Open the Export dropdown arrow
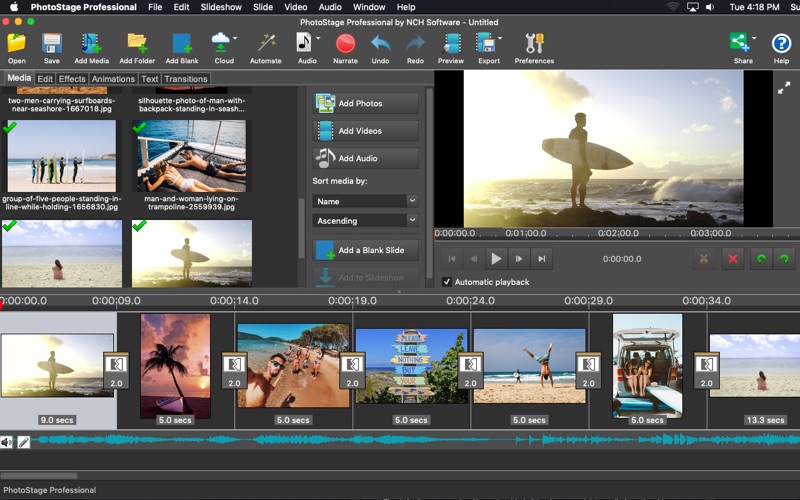 point(500,40)
